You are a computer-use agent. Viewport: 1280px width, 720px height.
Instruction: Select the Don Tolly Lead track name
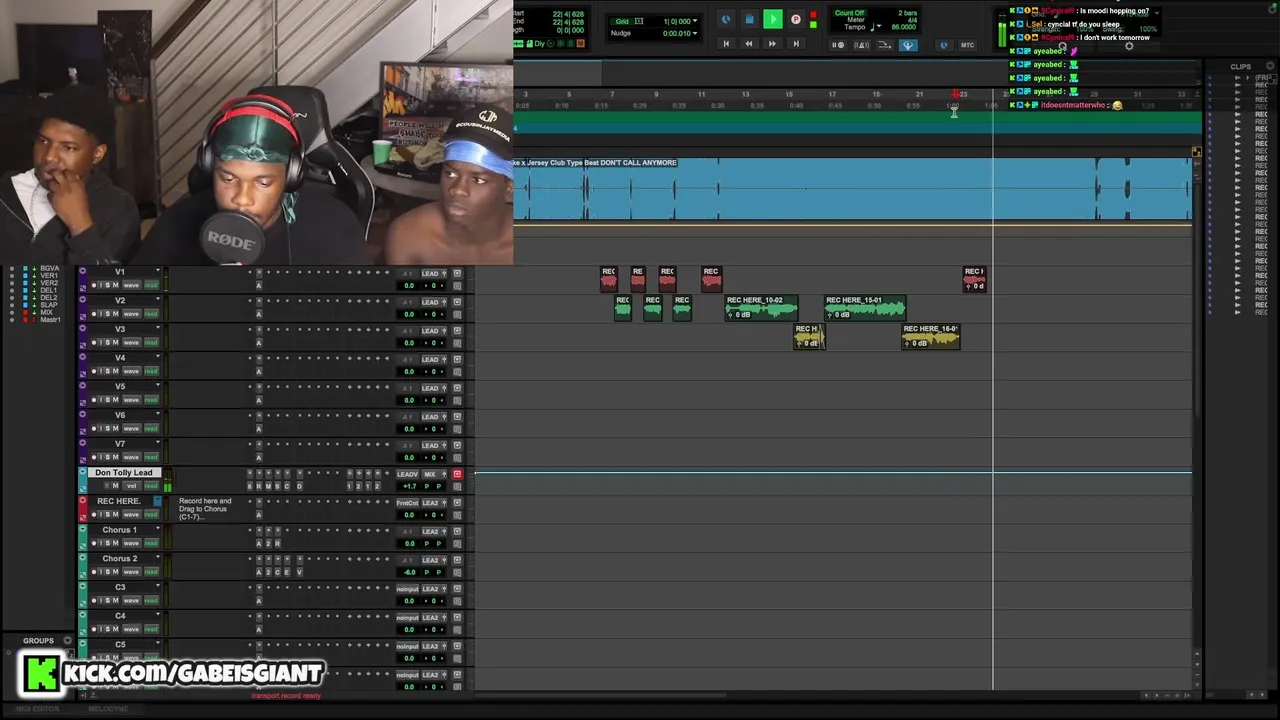(124, 473)
